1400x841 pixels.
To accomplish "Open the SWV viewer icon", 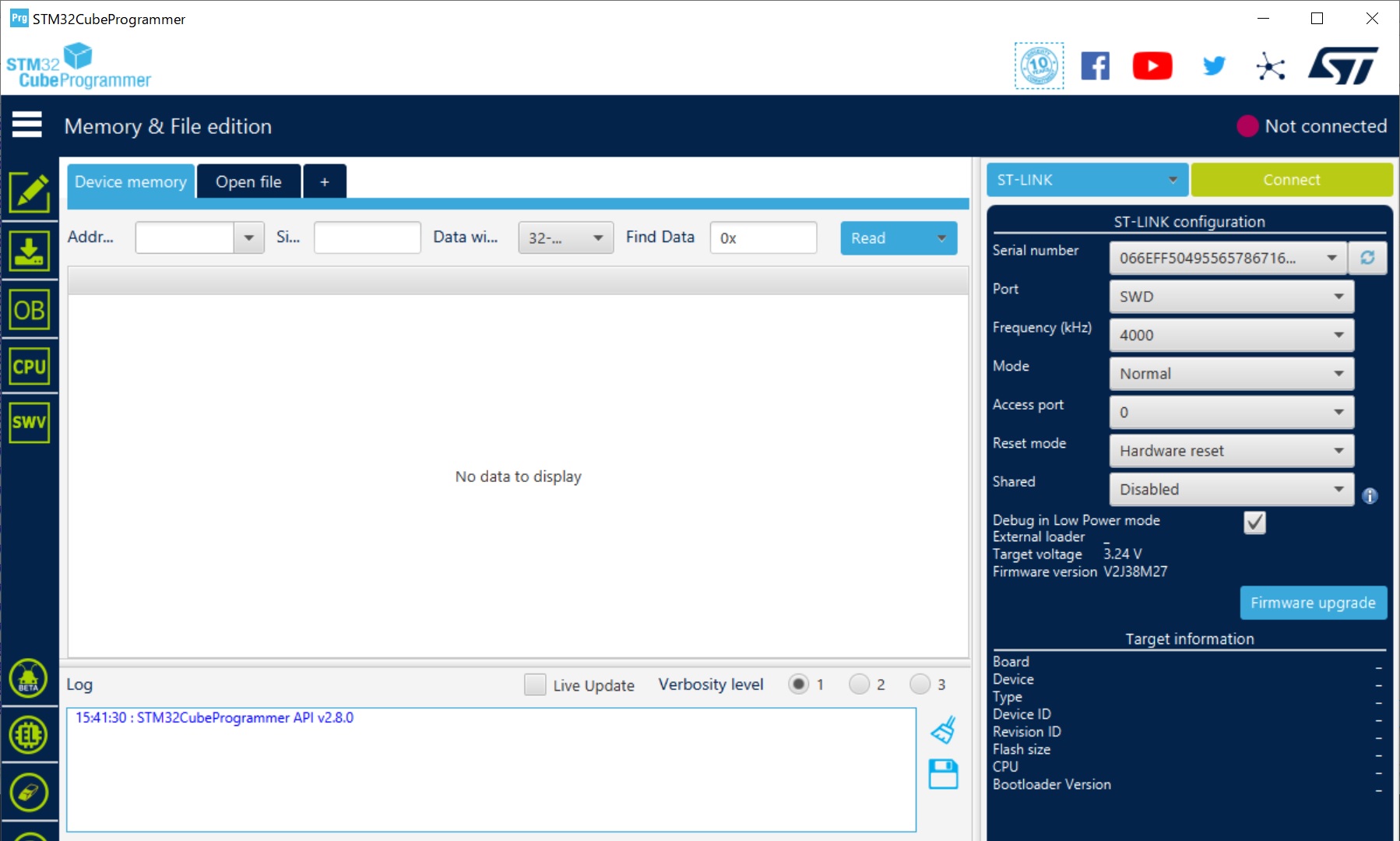I will click(x=30, y=422).
